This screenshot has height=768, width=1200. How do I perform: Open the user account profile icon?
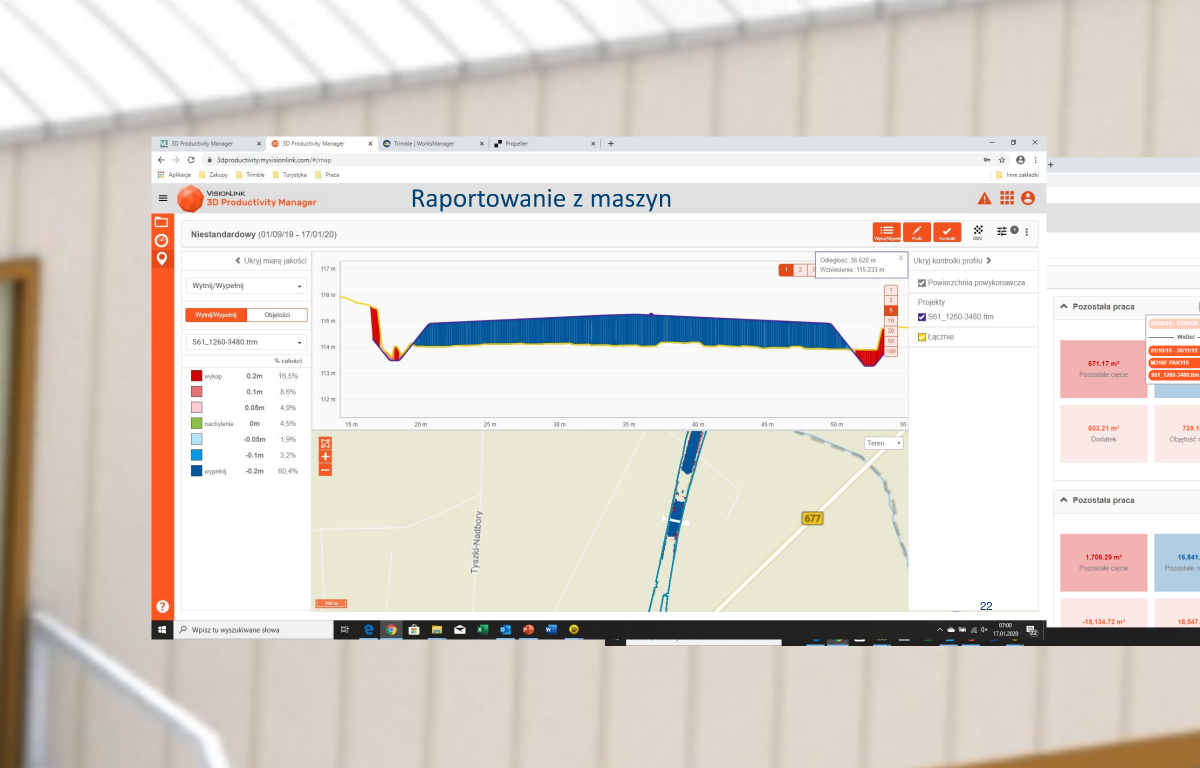pyautogui.click(x=1027, y=198)
